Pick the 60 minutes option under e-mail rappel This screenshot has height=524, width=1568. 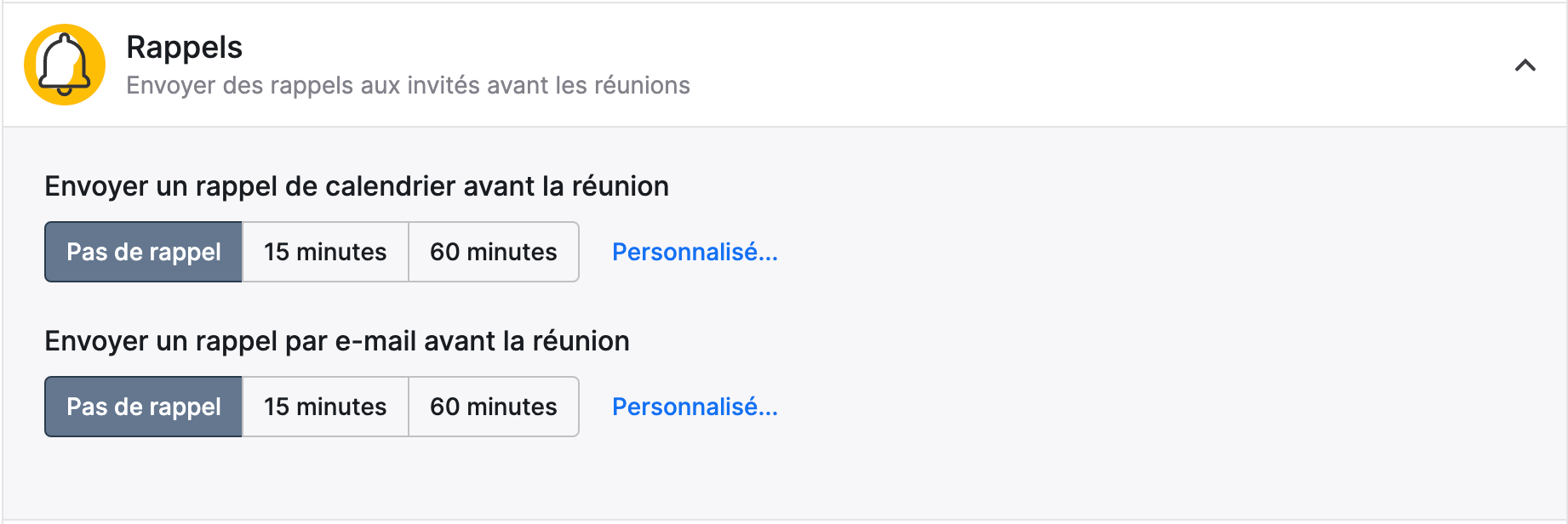(494, 407)
